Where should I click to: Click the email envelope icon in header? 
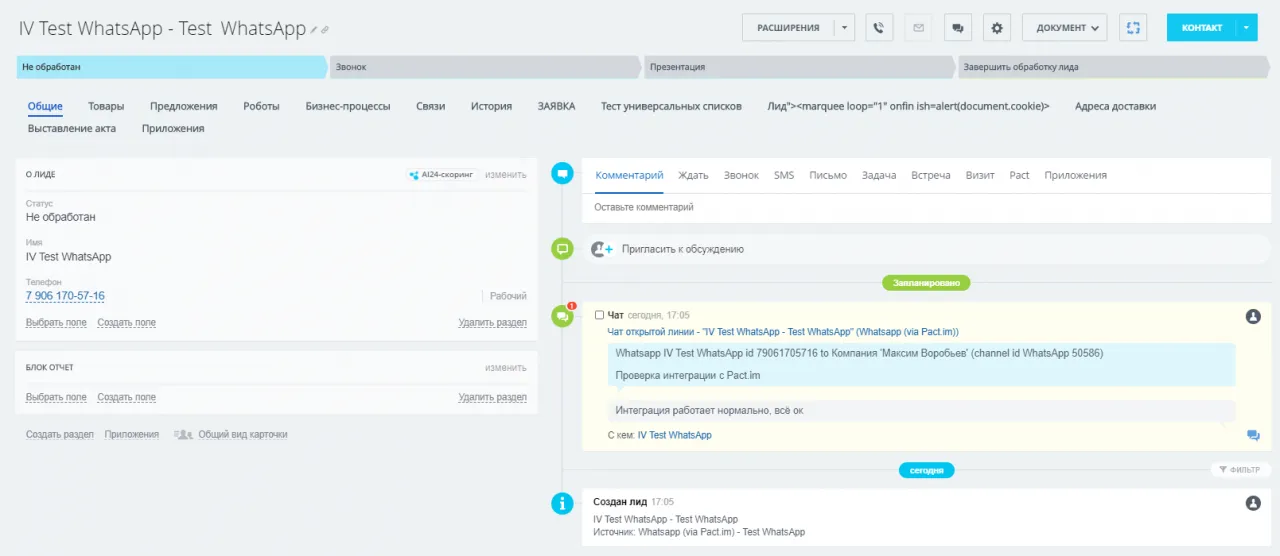918,28
